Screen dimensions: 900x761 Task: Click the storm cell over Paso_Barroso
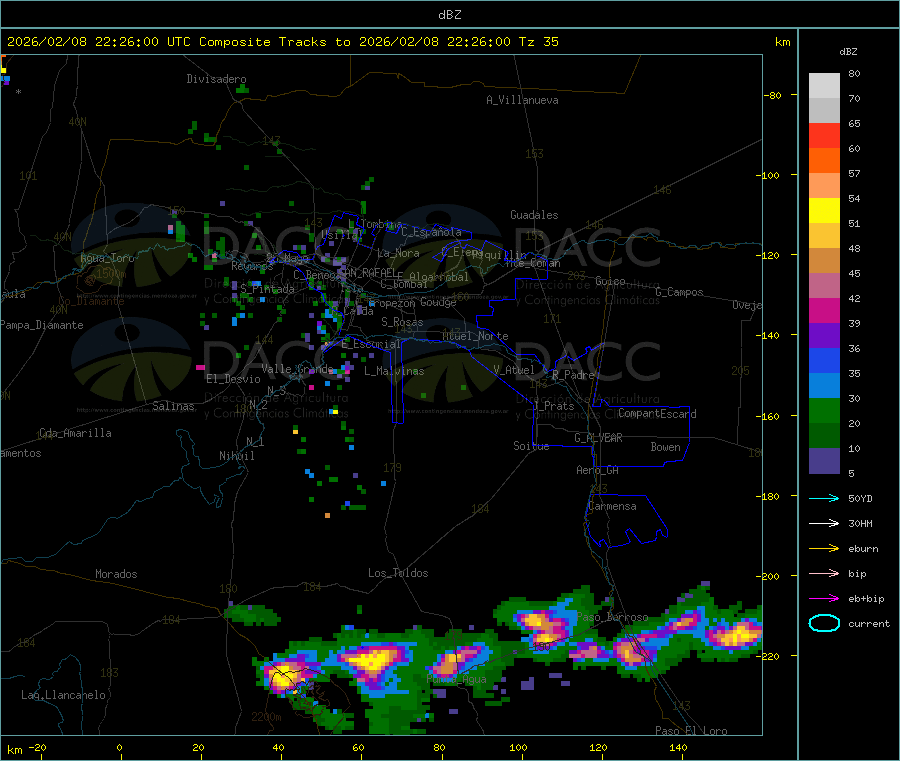coord(540,626)
